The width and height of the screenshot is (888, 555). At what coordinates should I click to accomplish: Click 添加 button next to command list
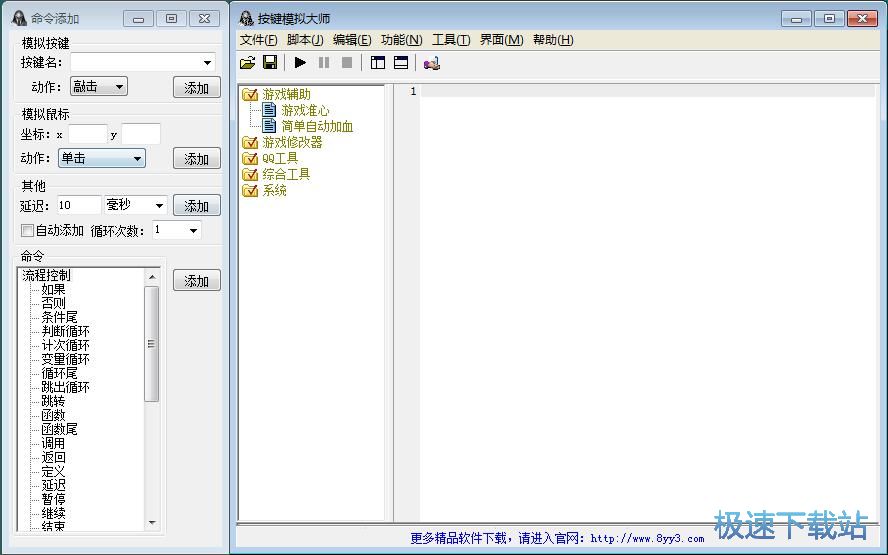click(x=197, y=280)
